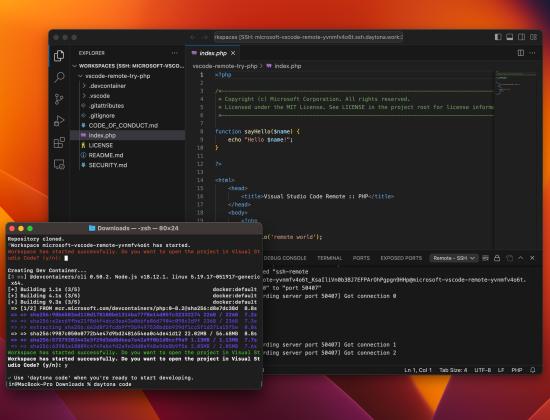Toggle secondary side bar layout button
Image resolution: width=550 pixels, height=420 pixels.
[x=522, y=37]
